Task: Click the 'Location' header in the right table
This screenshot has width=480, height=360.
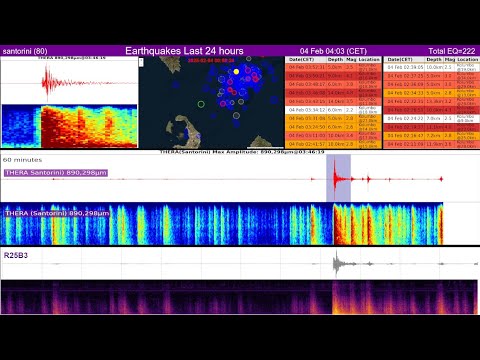Action: coord(468,59)
